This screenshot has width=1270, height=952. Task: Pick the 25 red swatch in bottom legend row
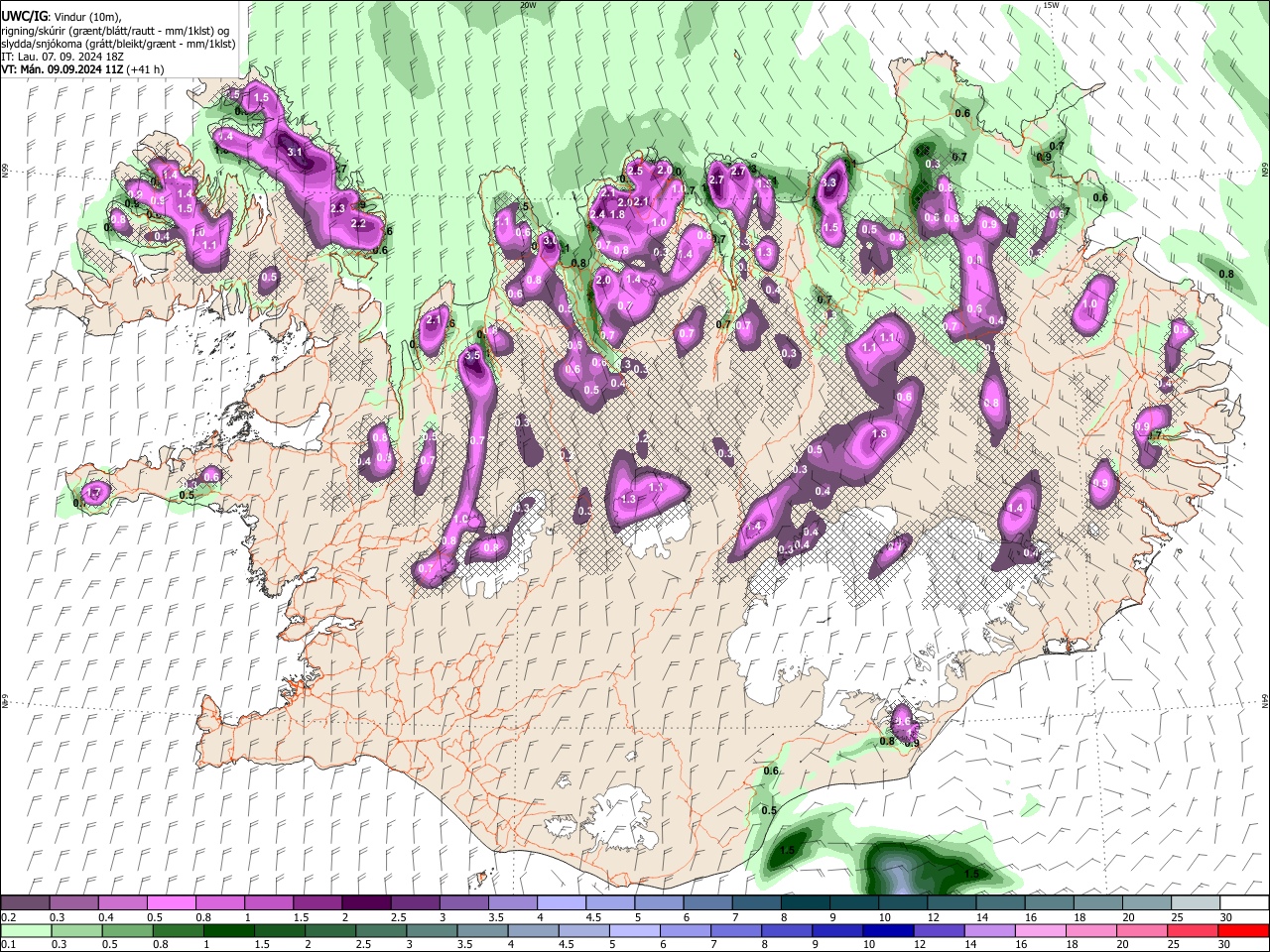pyautogui.click(x=1192, y=930)
